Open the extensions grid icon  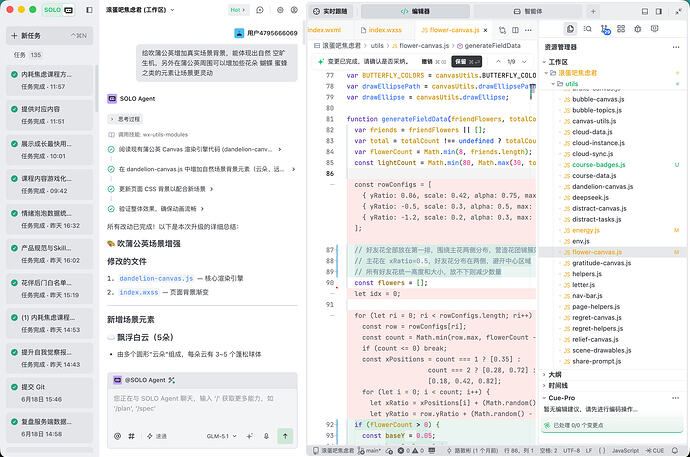coord(621,29)
